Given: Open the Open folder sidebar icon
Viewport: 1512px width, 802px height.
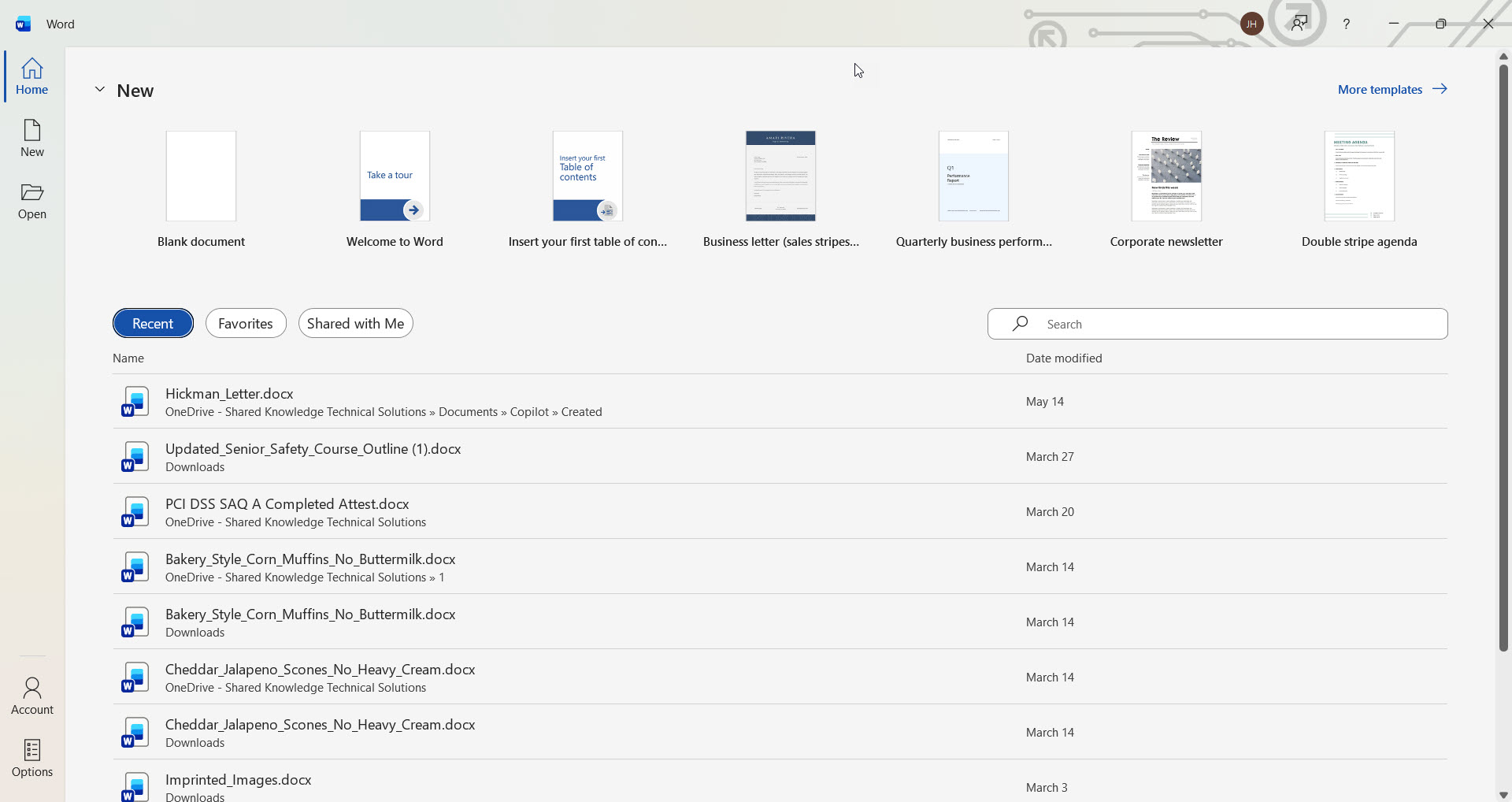Looking at the screenshot, I should tap(32, 201).
